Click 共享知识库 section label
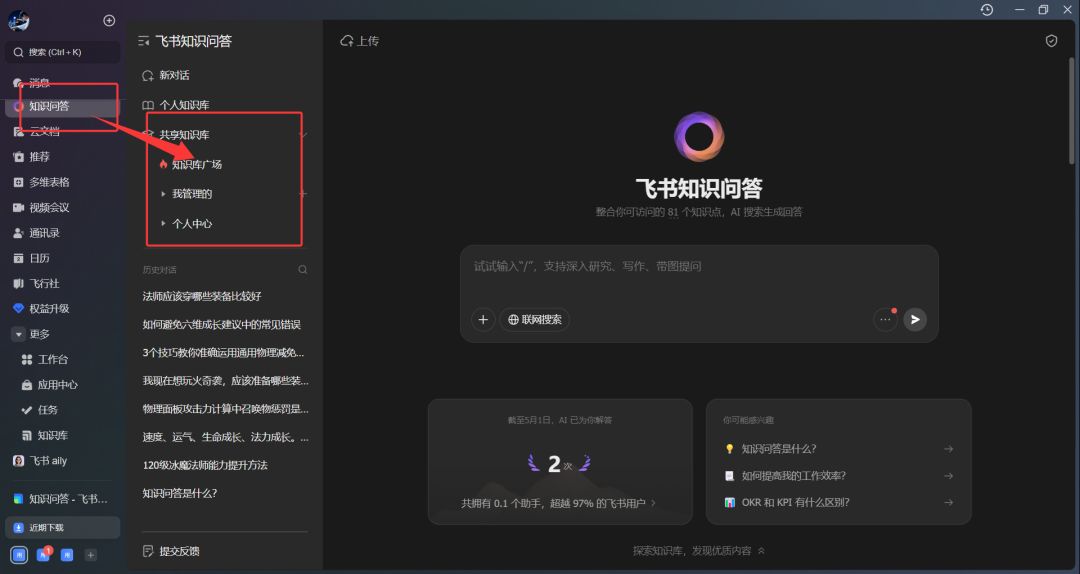1080x574 pixels. [x=185, y=135]
